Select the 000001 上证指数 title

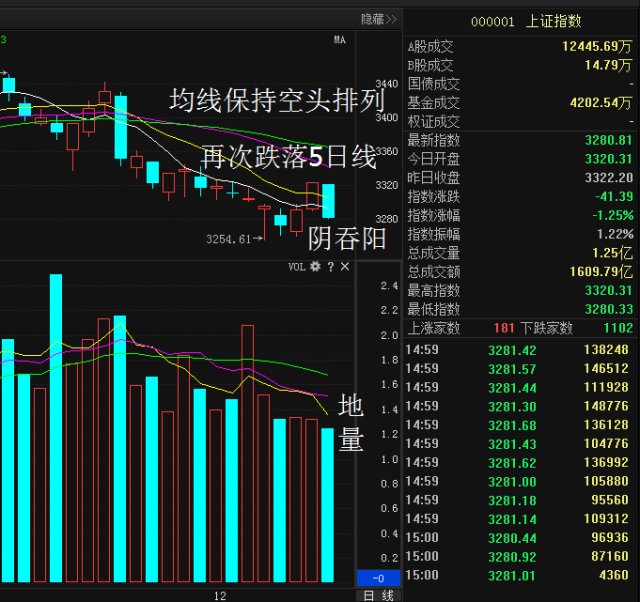(526, 21)
